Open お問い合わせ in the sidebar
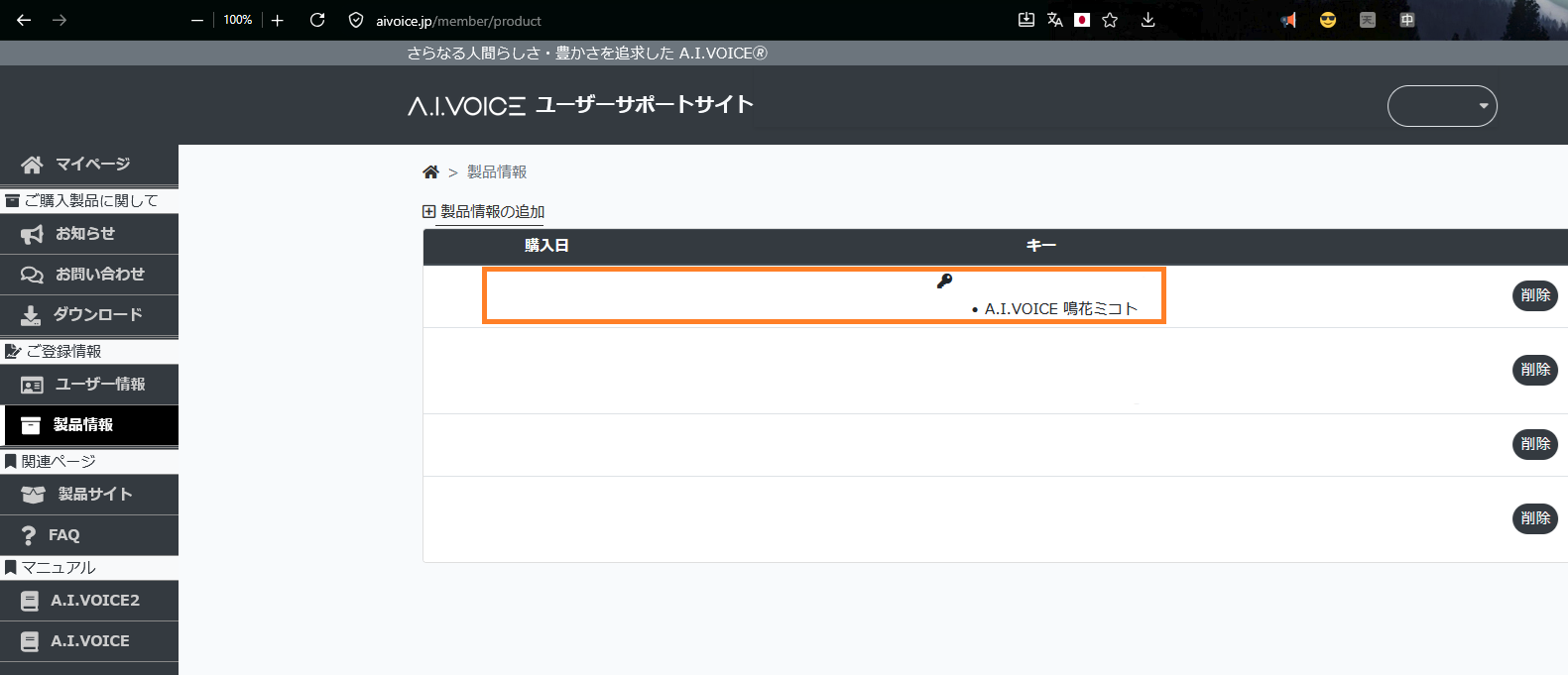 (89, 275)
